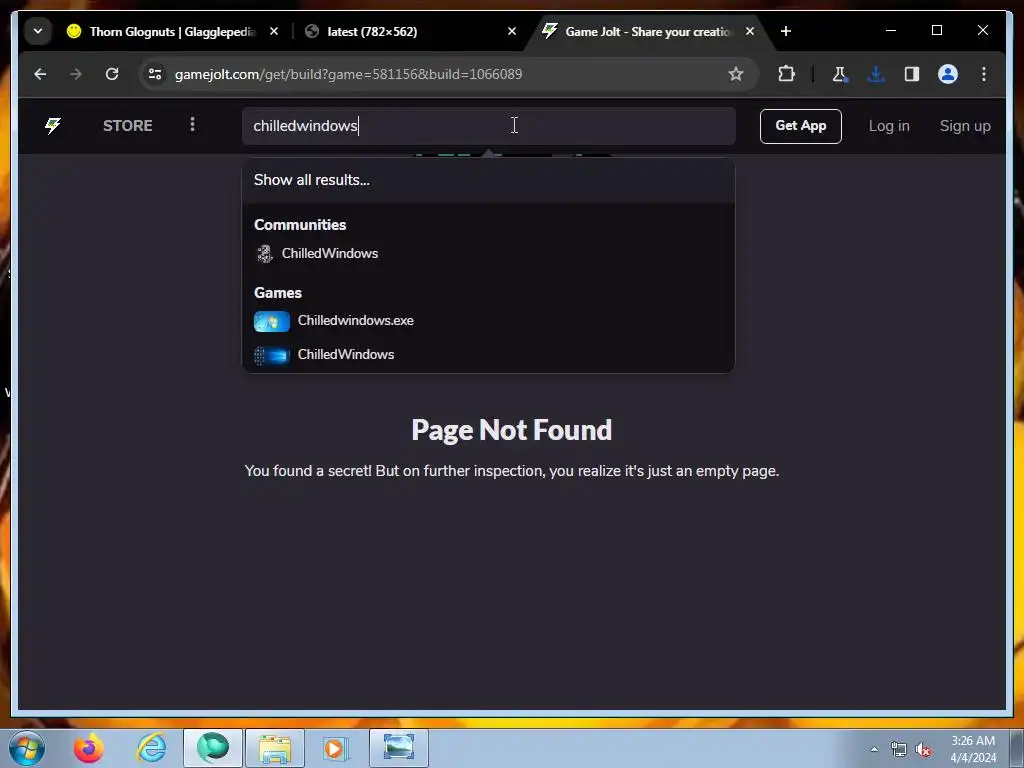
Task: Click the browser forward arrow
Action: pyautogui.click(x=76, y=74)
